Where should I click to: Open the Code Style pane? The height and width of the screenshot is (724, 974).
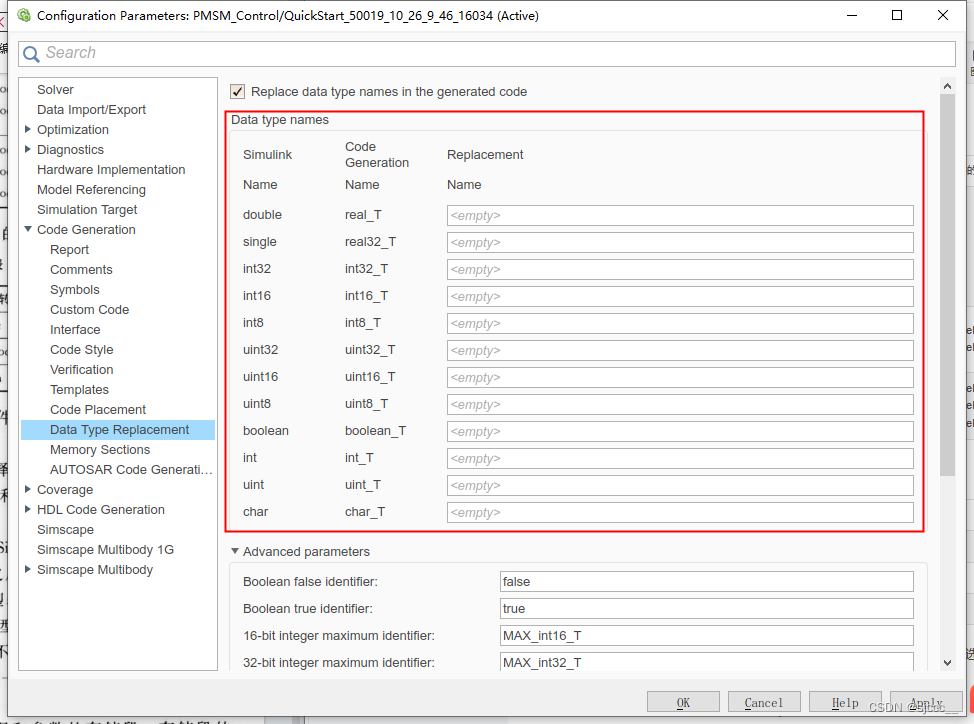pyautogui.click(x=80, y=349)
